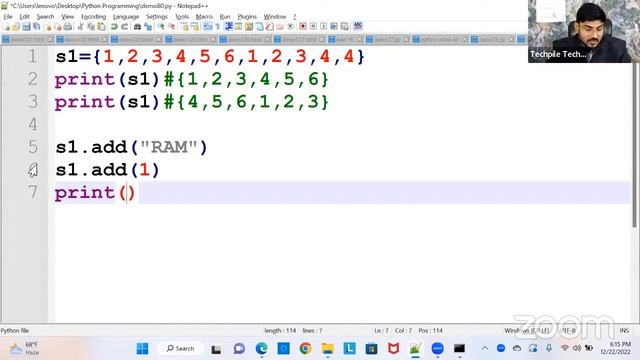Toggle file monitoring (eye icon)
This screenshot has width=640, height=360.
(290, 27)
